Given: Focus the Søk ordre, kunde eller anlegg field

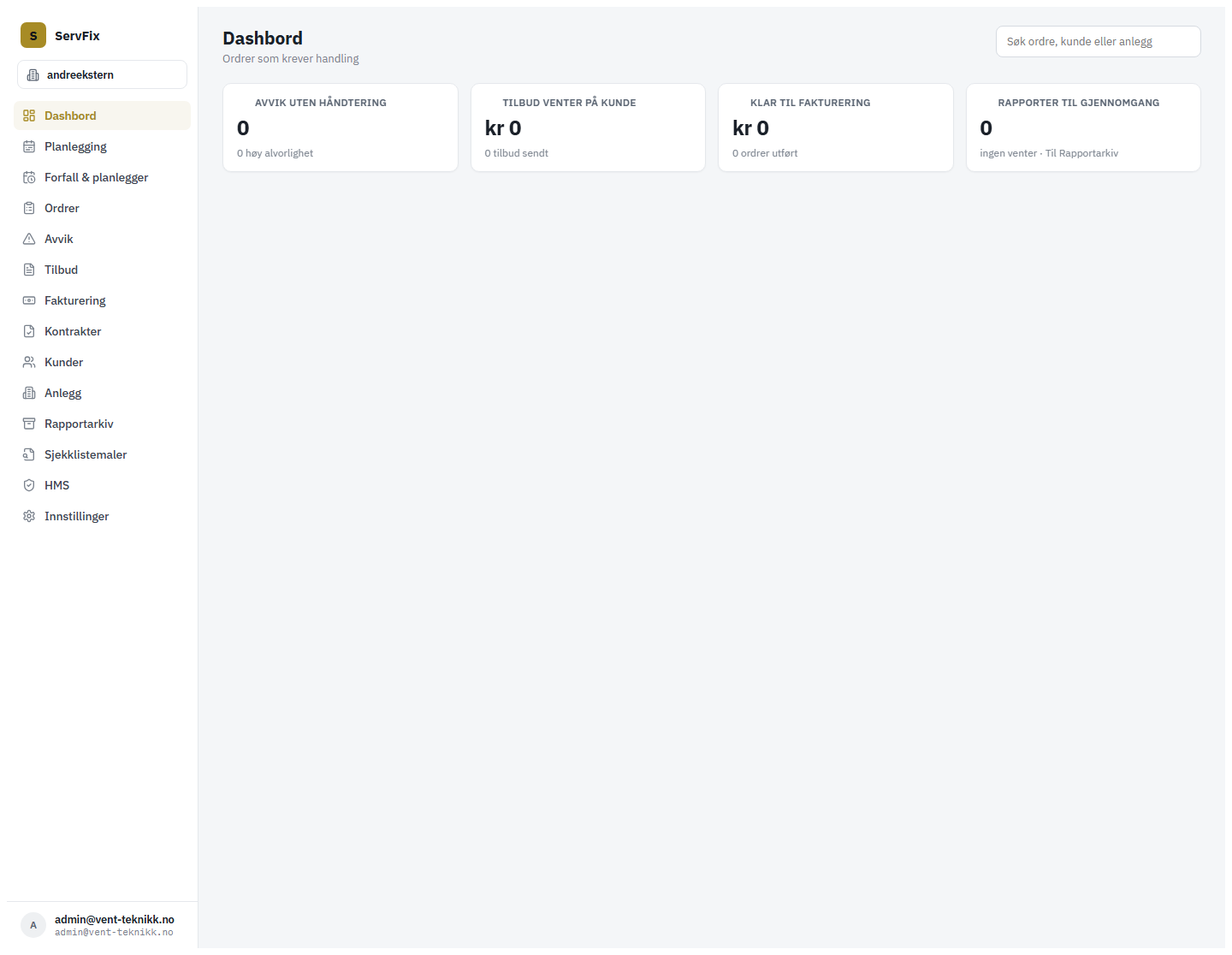Looking at the screenshot, I should coord(1099,41).
